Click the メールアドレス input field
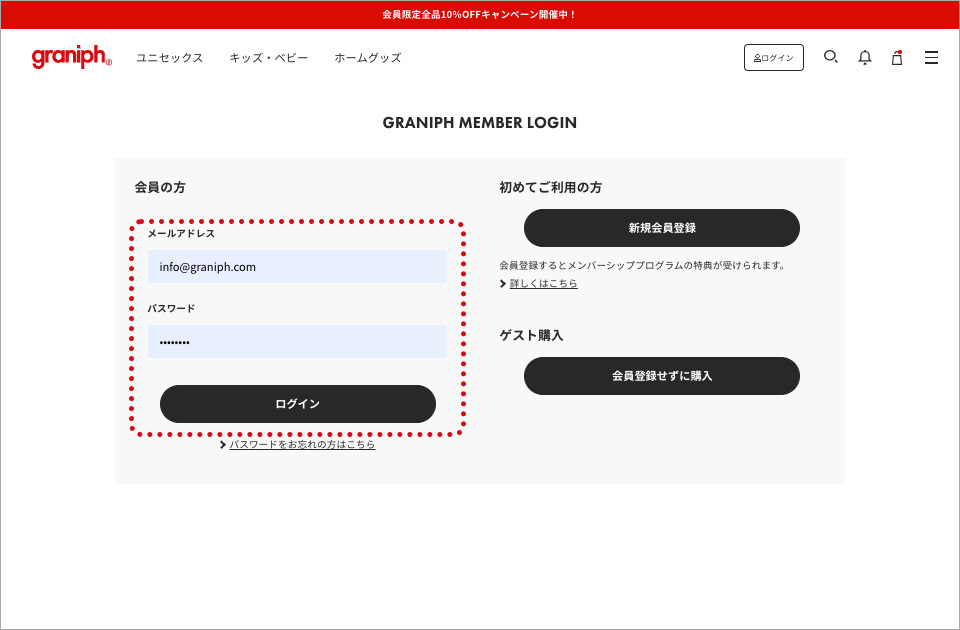This screenshot has width=960, height=630. coord(297,266)
